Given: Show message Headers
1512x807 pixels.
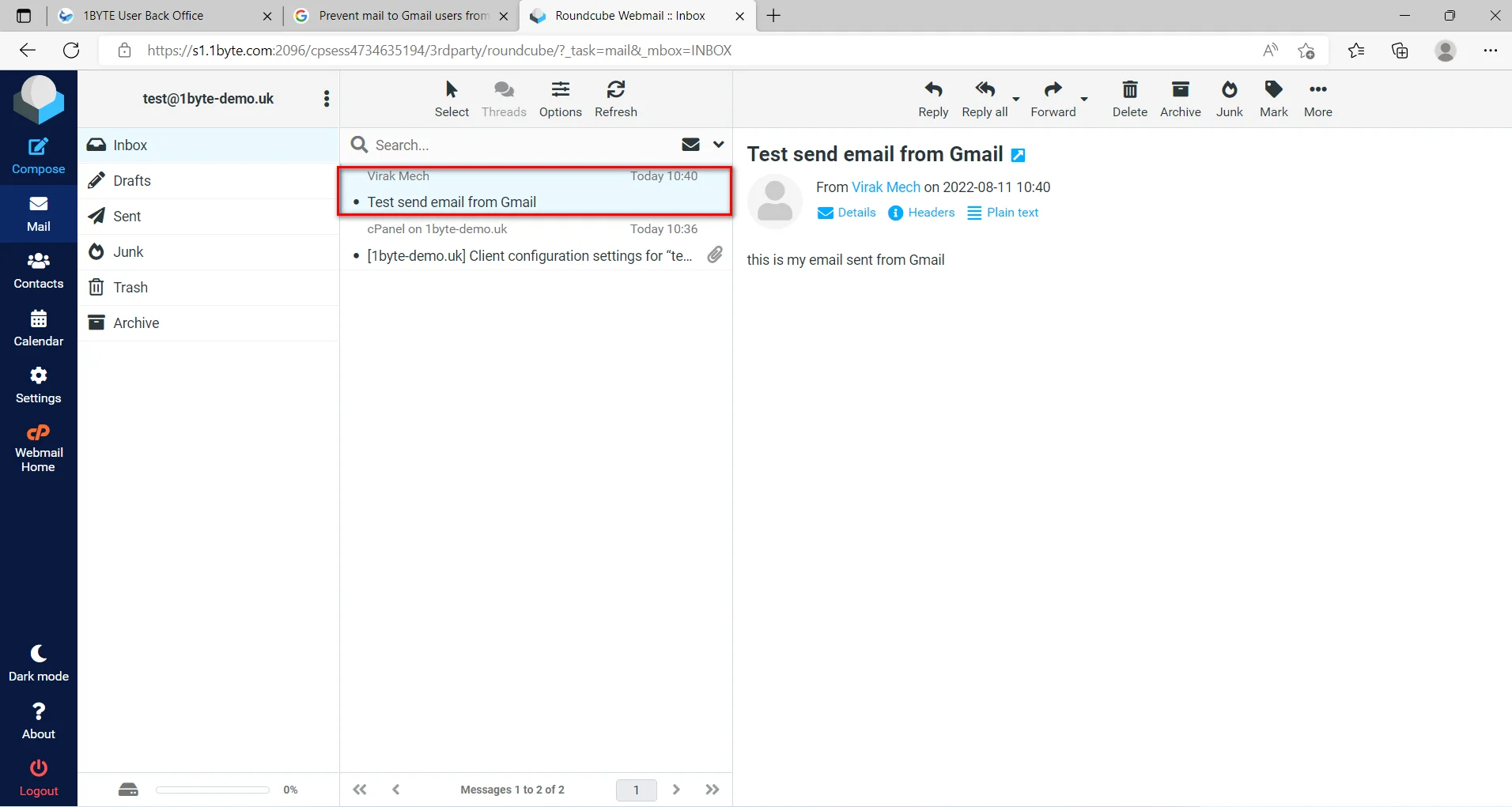Looking at the screenshot, I should (921, 213).
